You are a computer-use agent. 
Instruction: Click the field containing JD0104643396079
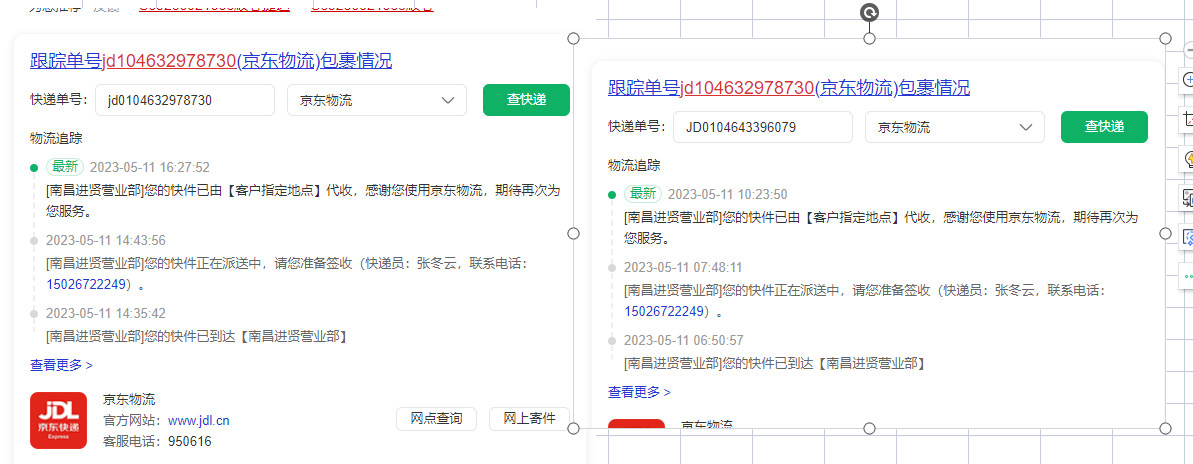tap(763, 127)
